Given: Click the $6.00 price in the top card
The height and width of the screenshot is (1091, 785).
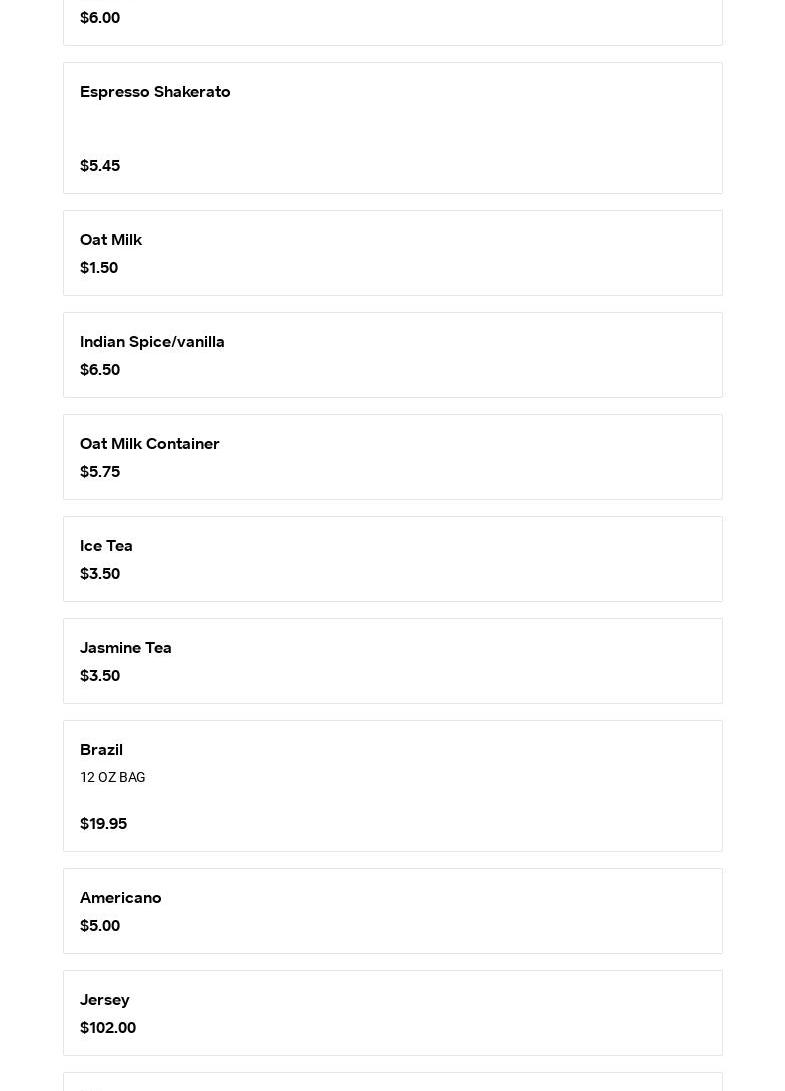Looking at the screenshot, I should point(100,18).
